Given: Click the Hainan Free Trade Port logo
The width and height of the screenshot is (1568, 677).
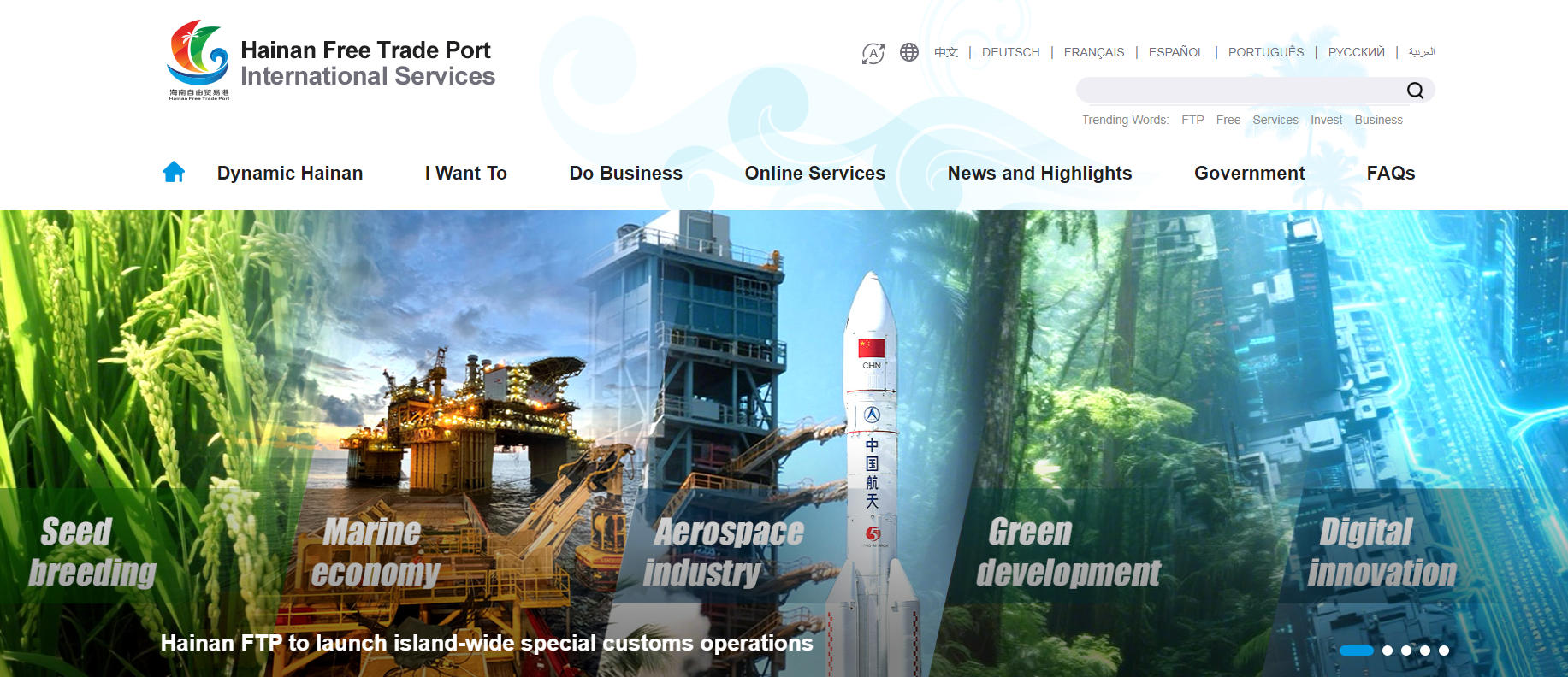Looking at the screenshot, I should tap(198, 60).
